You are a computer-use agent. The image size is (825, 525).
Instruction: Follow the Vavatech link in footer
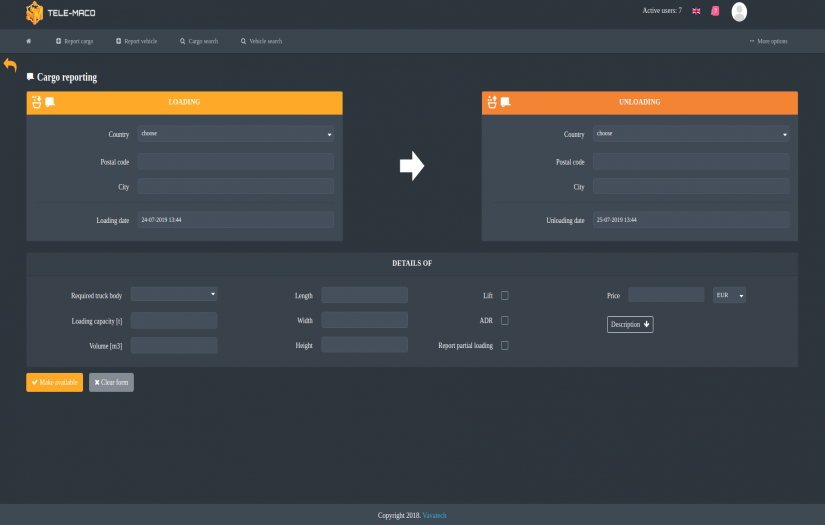[x=434, y=516]
